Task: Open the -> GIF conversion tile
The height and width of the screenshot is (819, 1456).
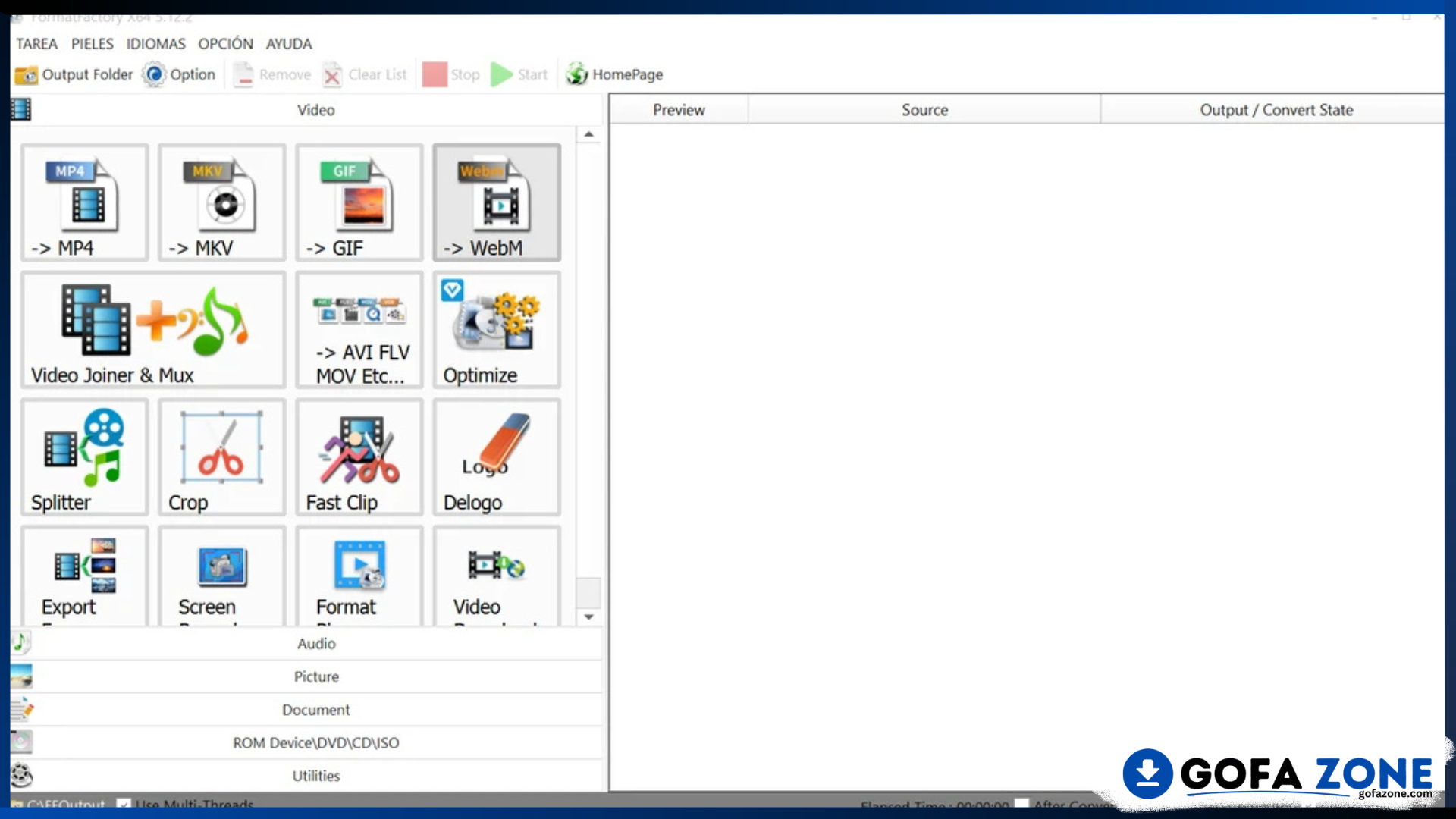Action: (359, 202)
